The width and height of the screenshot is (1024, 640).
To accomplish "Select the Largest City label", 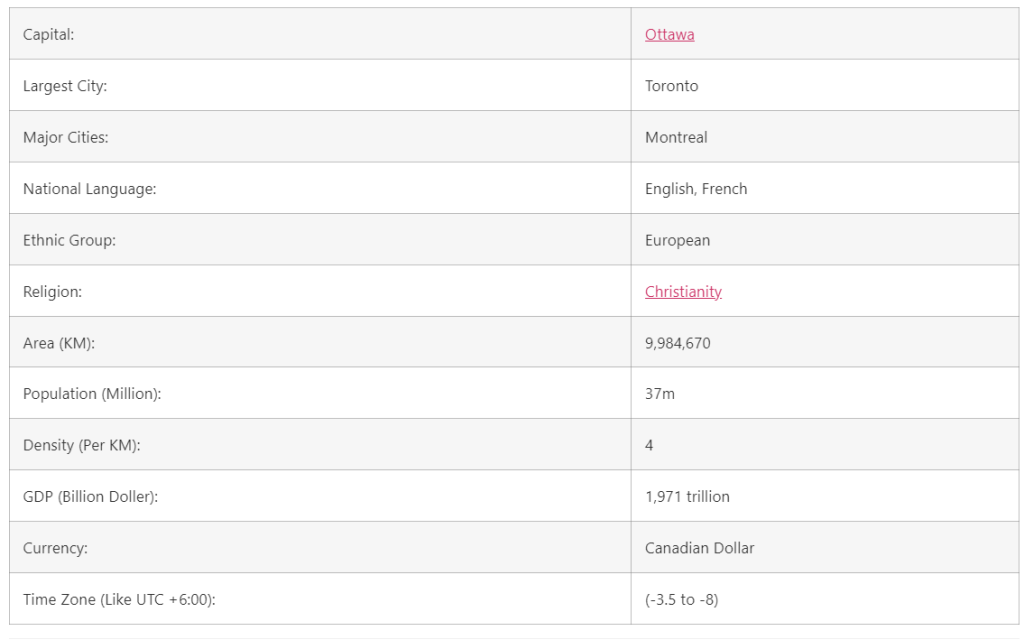I will coord(65,86).
